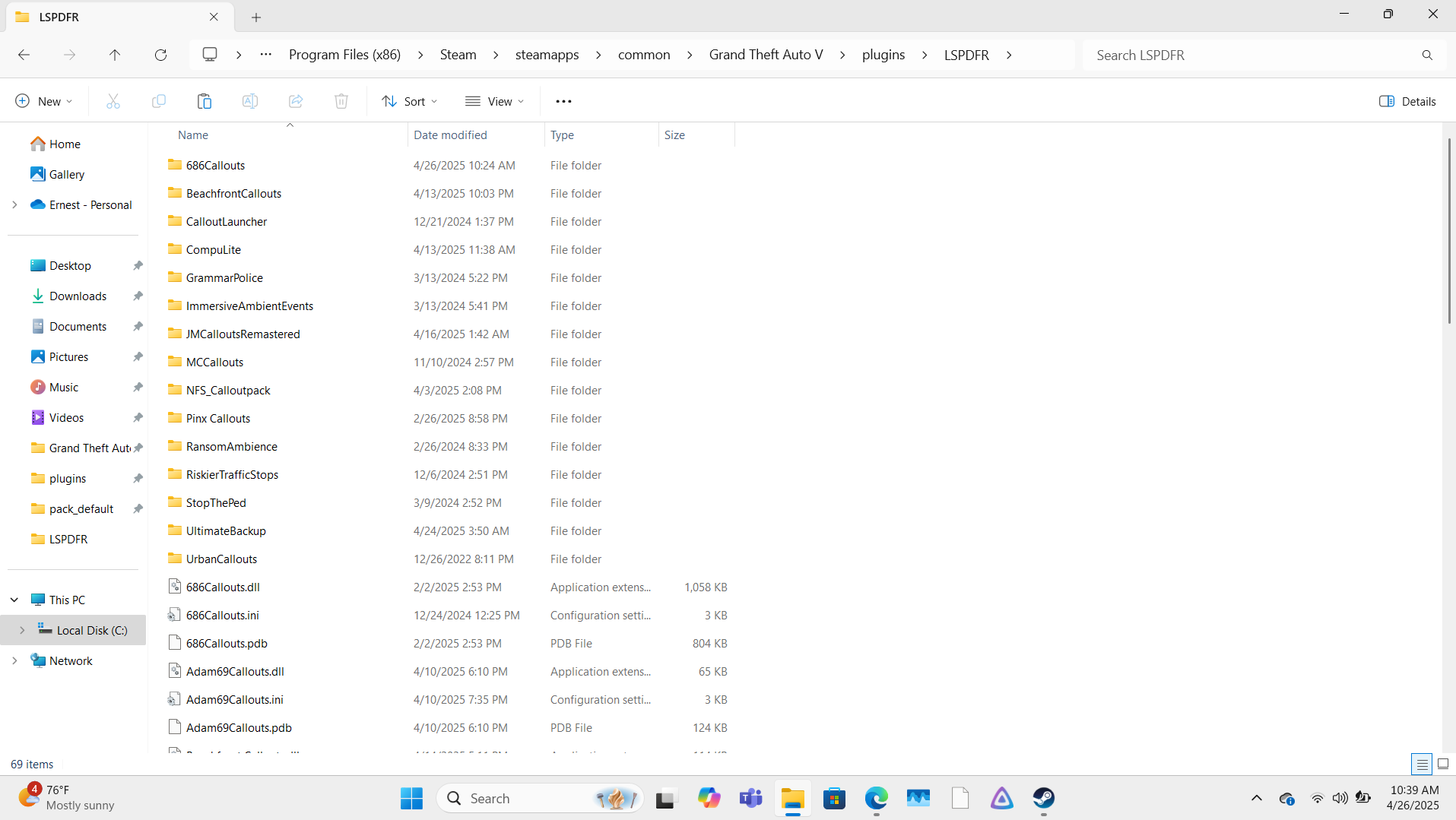Open Music in navigation pane
The image size is (1456, 820).
pos(64,387)
